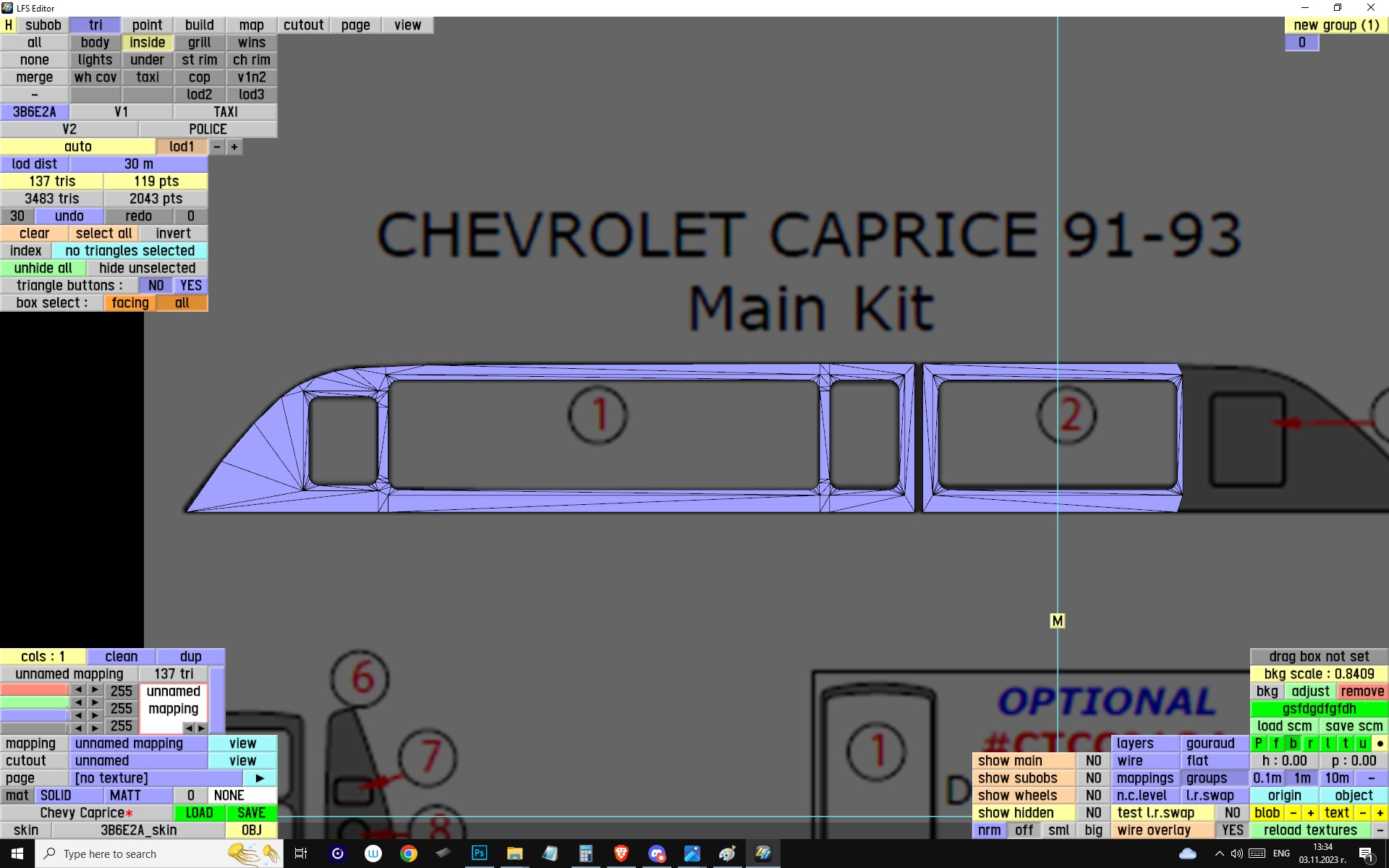The height and width of the screenshot is (868, 1389).
Task: Click the black dot button beside u
Action: coord(1380,743)
